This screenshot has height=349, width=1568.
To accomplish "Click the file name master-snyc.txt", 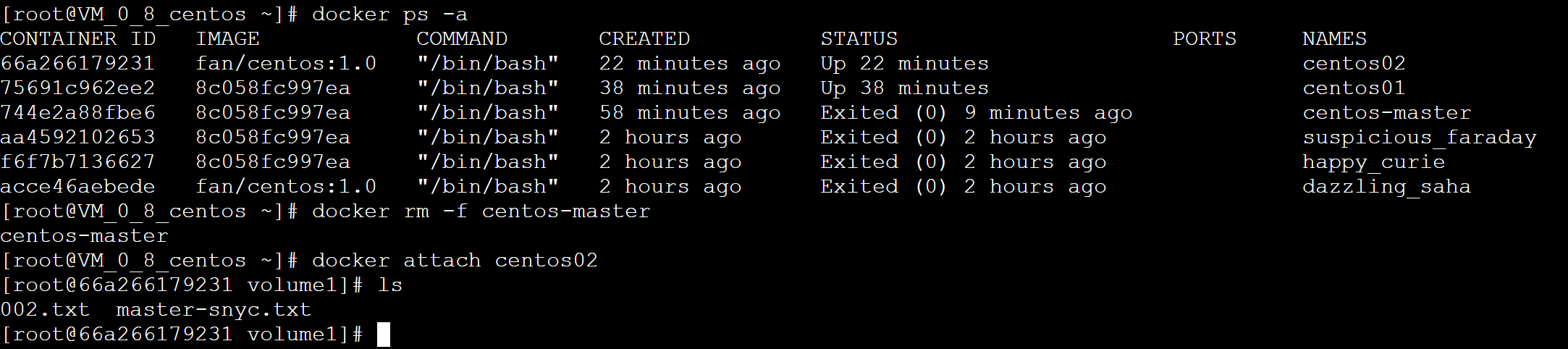I will (214, 310).
